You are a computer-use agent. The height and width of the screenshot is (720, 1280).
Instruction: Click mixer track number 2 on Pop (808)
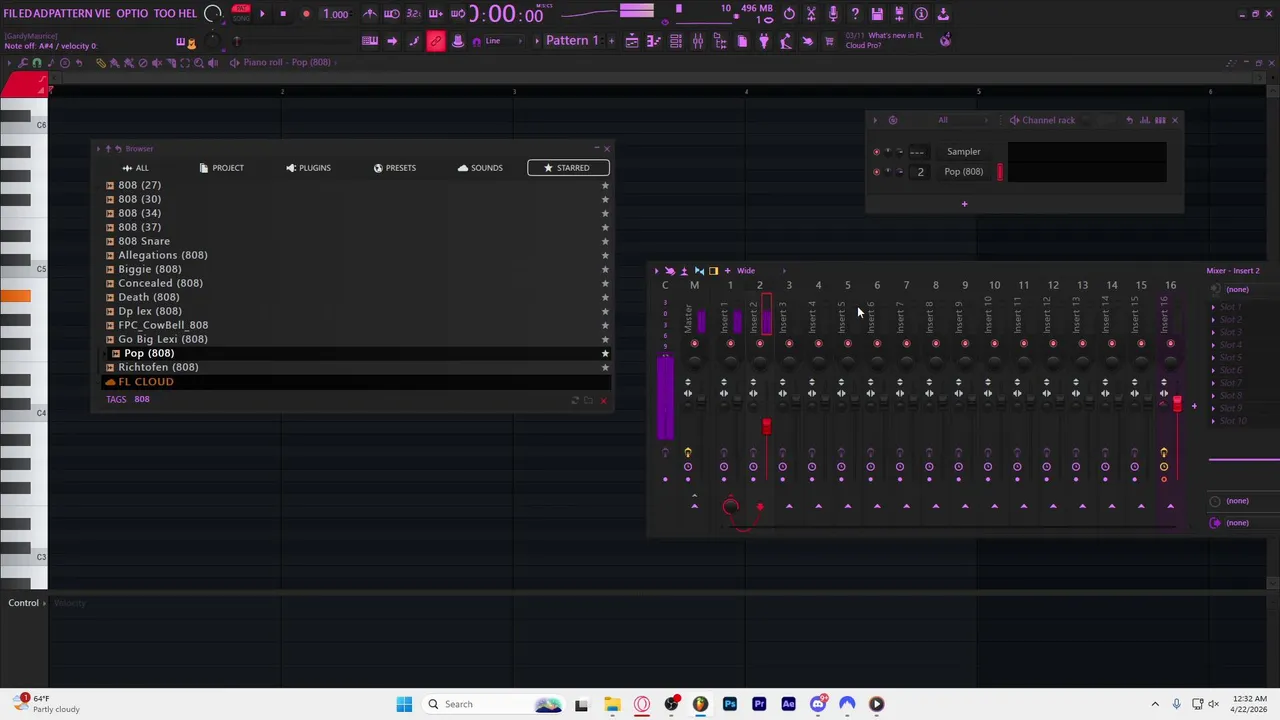[920, 172]
